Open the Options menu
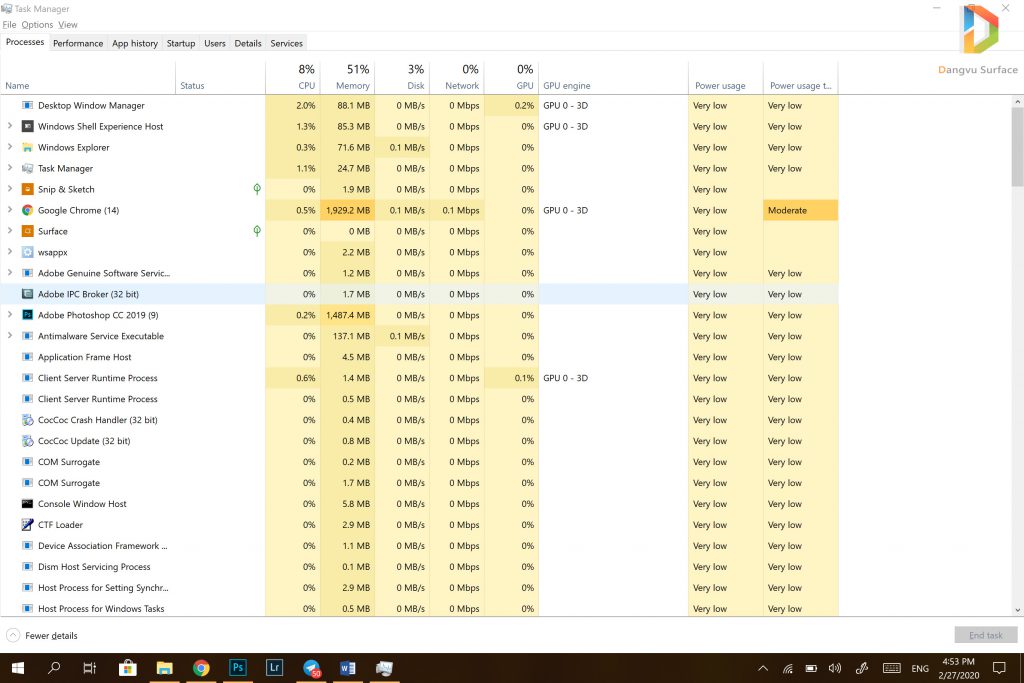 (37, 24)
